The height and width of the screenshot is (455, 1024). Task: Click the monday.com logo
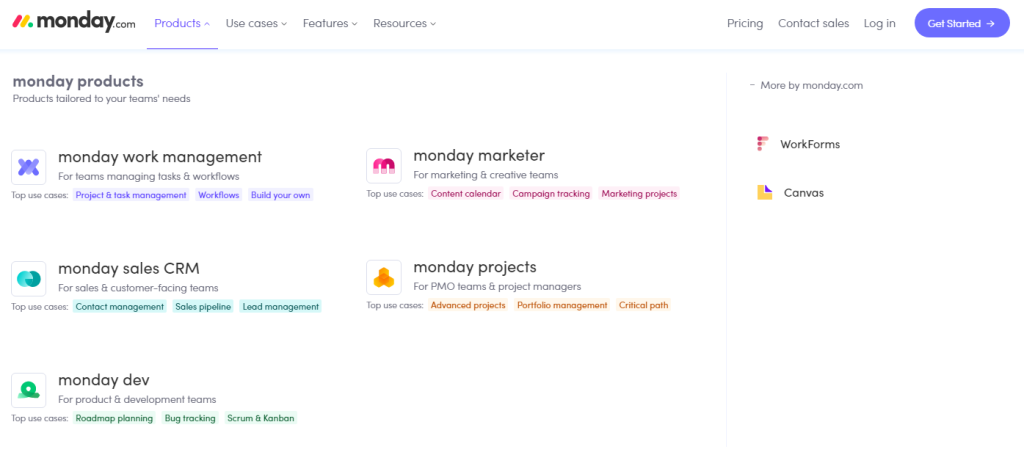click(x=74, y=22)
